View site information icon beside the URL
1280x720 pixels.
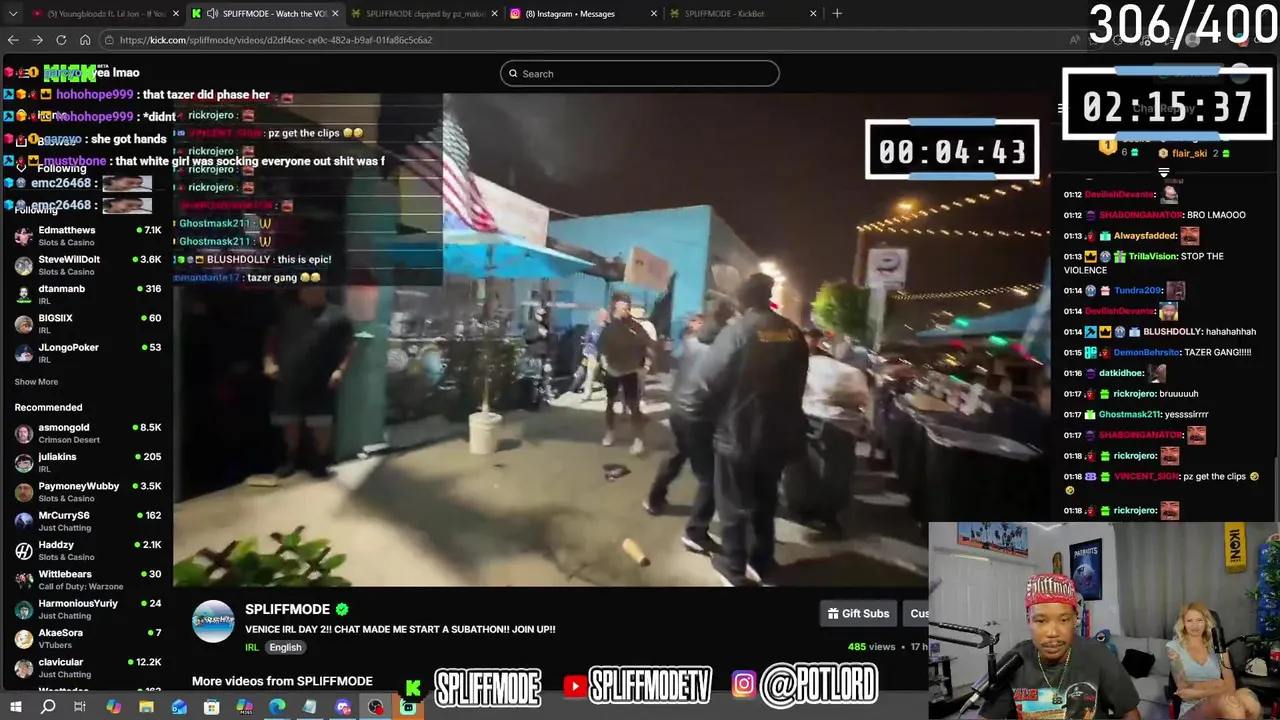click(108, 40)
